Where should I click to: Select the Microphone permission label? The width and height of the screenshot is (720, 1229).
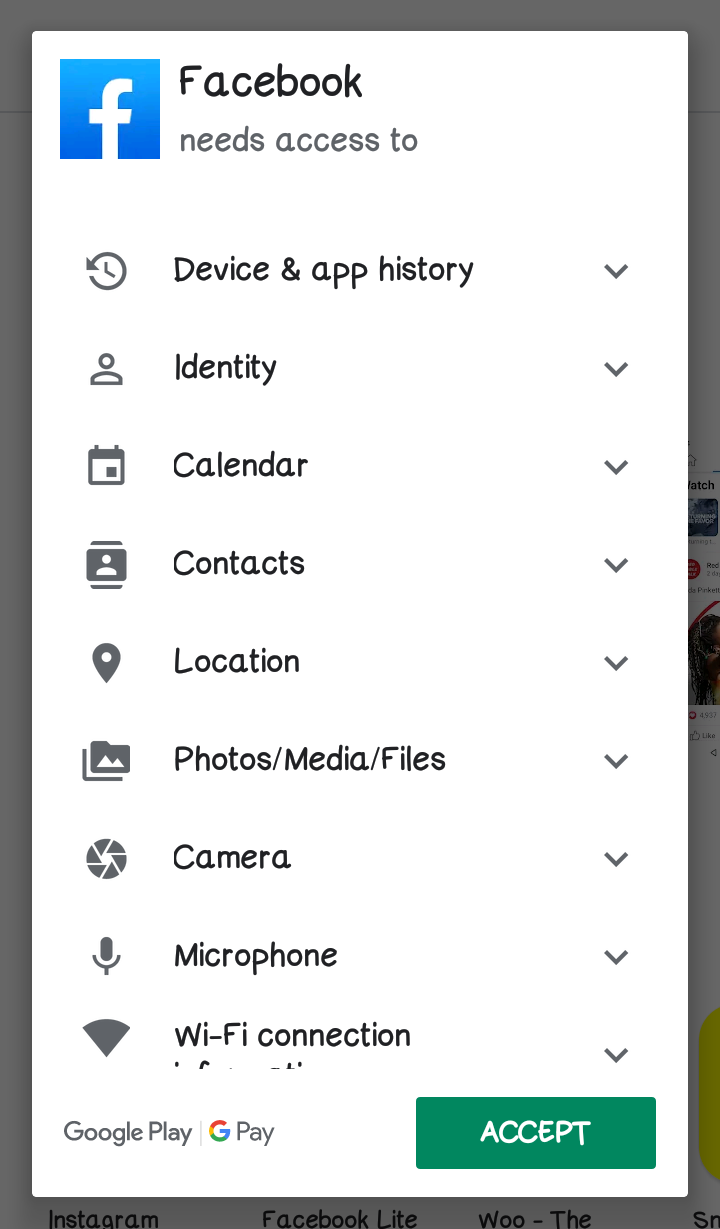[x=256, y=956]
